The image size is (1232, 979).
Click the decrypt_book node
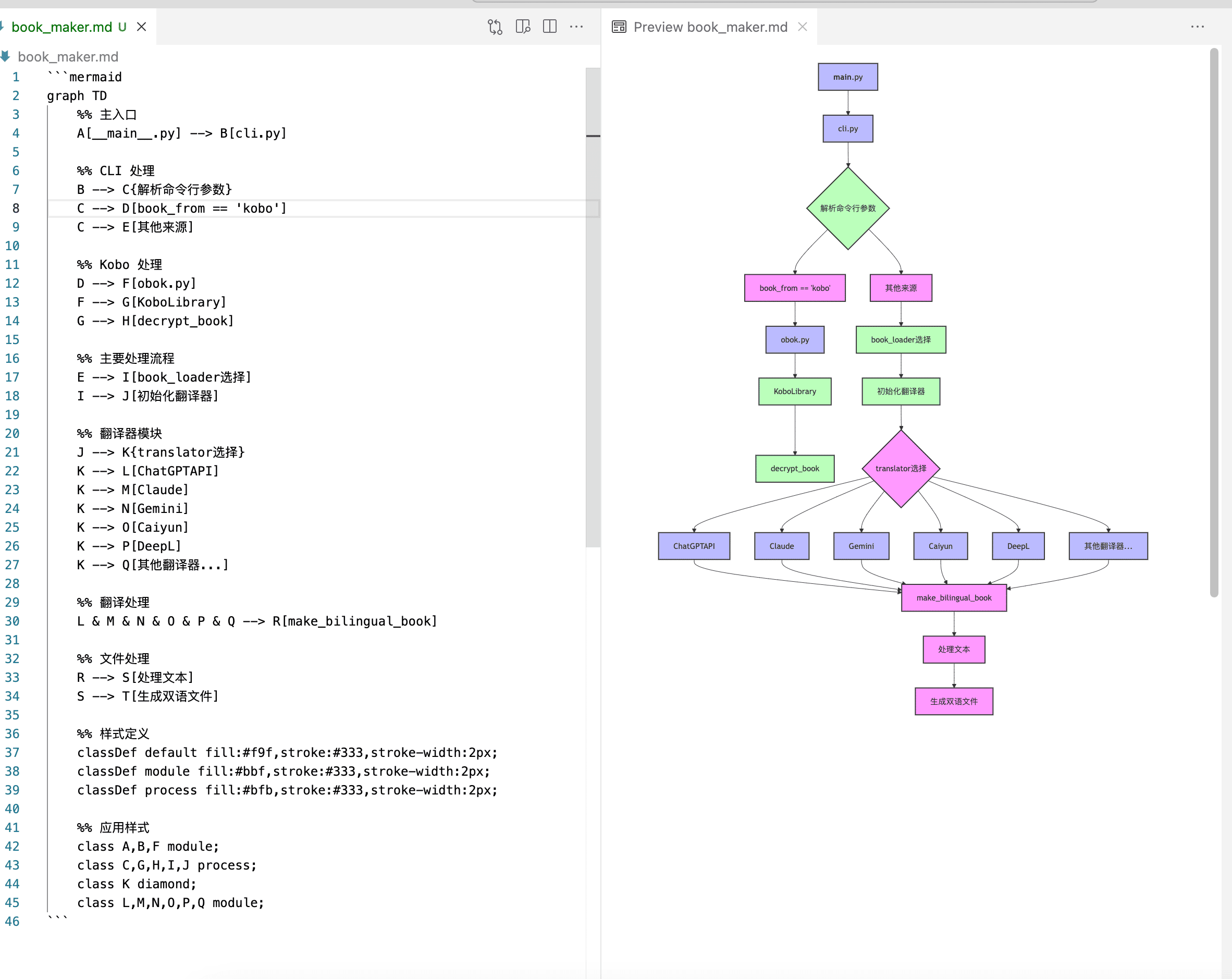[x=794, y=469]
